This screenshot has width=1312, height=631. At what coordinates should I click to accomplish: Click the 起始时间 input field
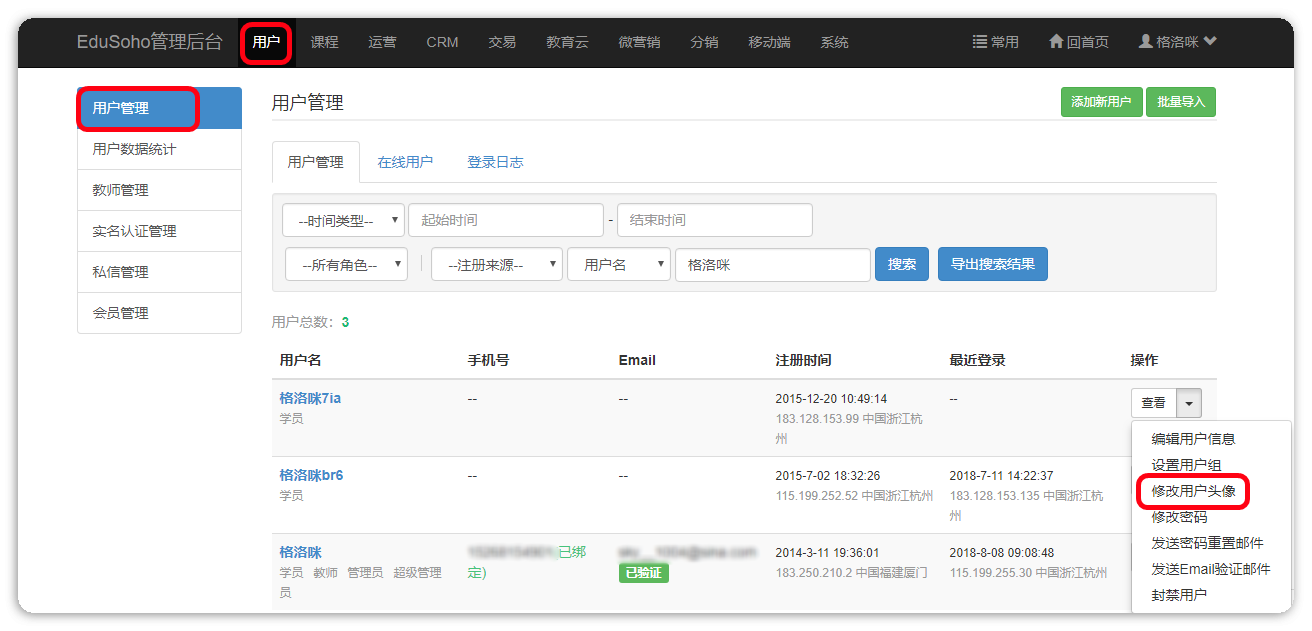pyautogui.click(x=505, y=220)
